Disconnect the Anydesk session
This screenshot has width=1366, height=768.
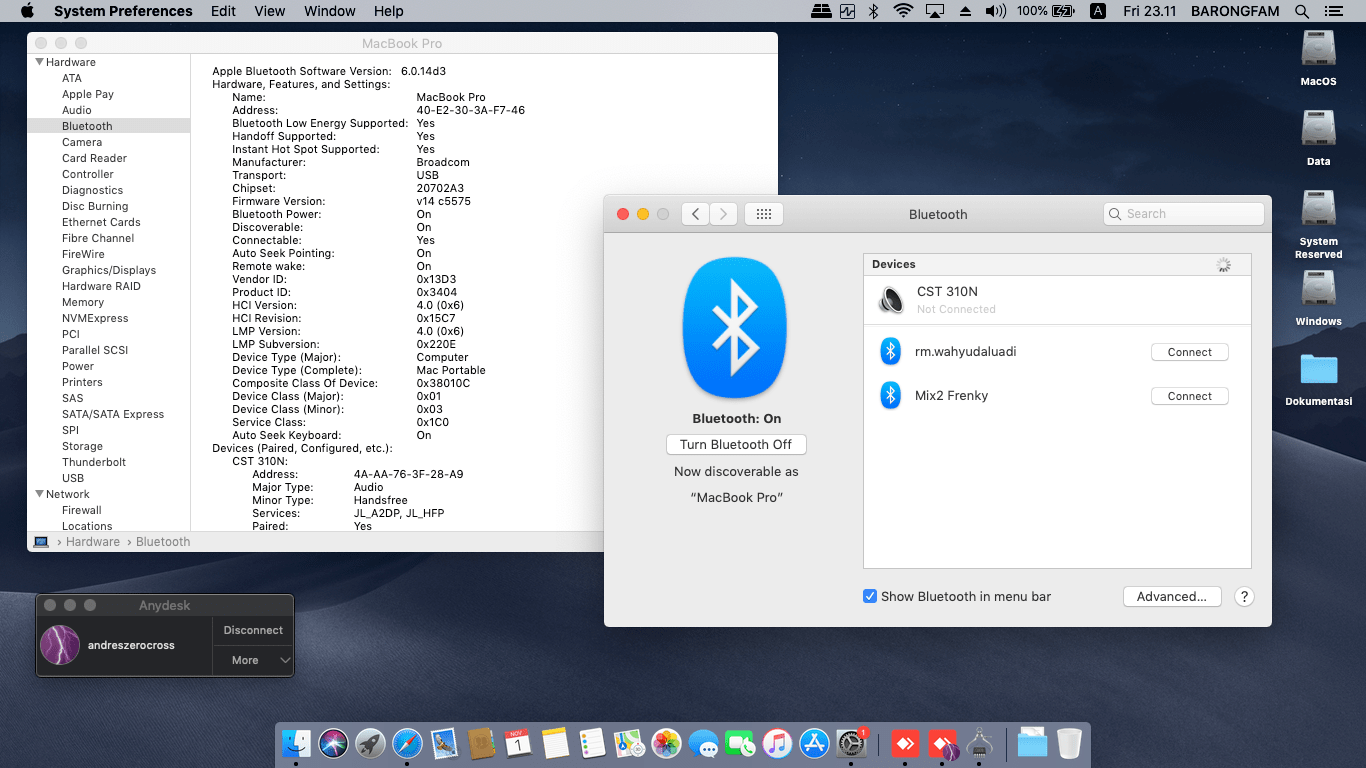[253, 630]
